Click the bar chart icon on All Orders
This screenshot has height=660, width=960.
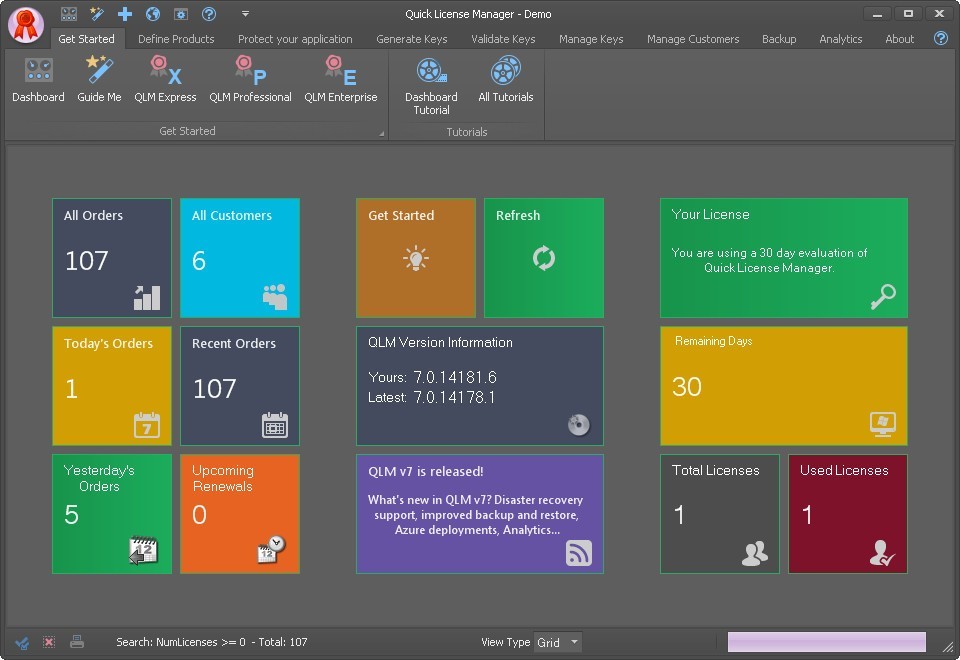(x=147, y=298)
